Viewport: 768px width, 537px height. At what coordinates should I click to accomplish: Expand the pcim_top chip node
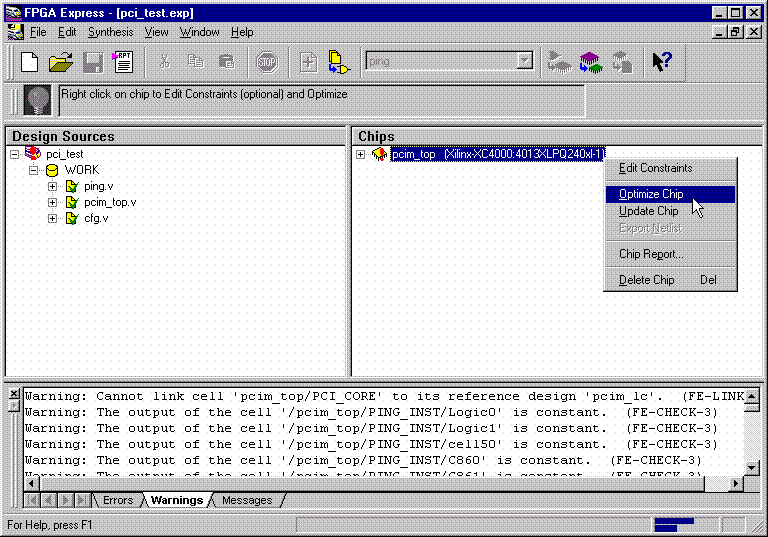click(x=361, y=154)
